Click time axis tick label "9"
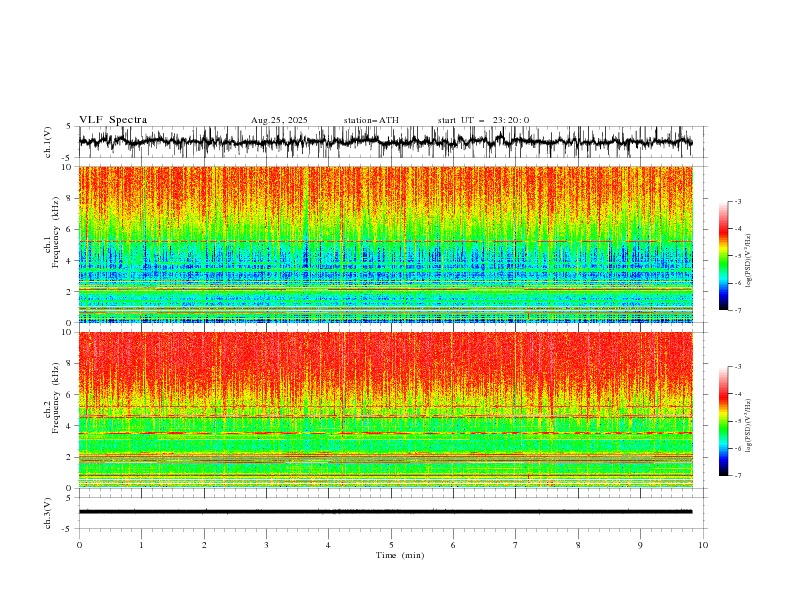 (640, 545)
